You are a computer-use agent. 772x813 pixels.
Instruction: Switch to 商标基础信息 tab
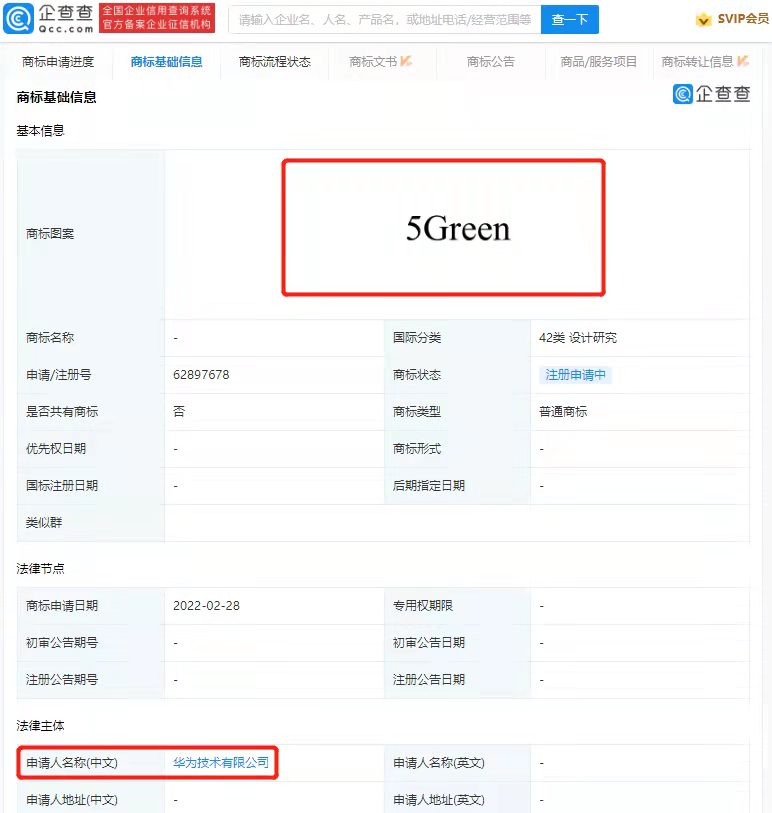point(166,62)
